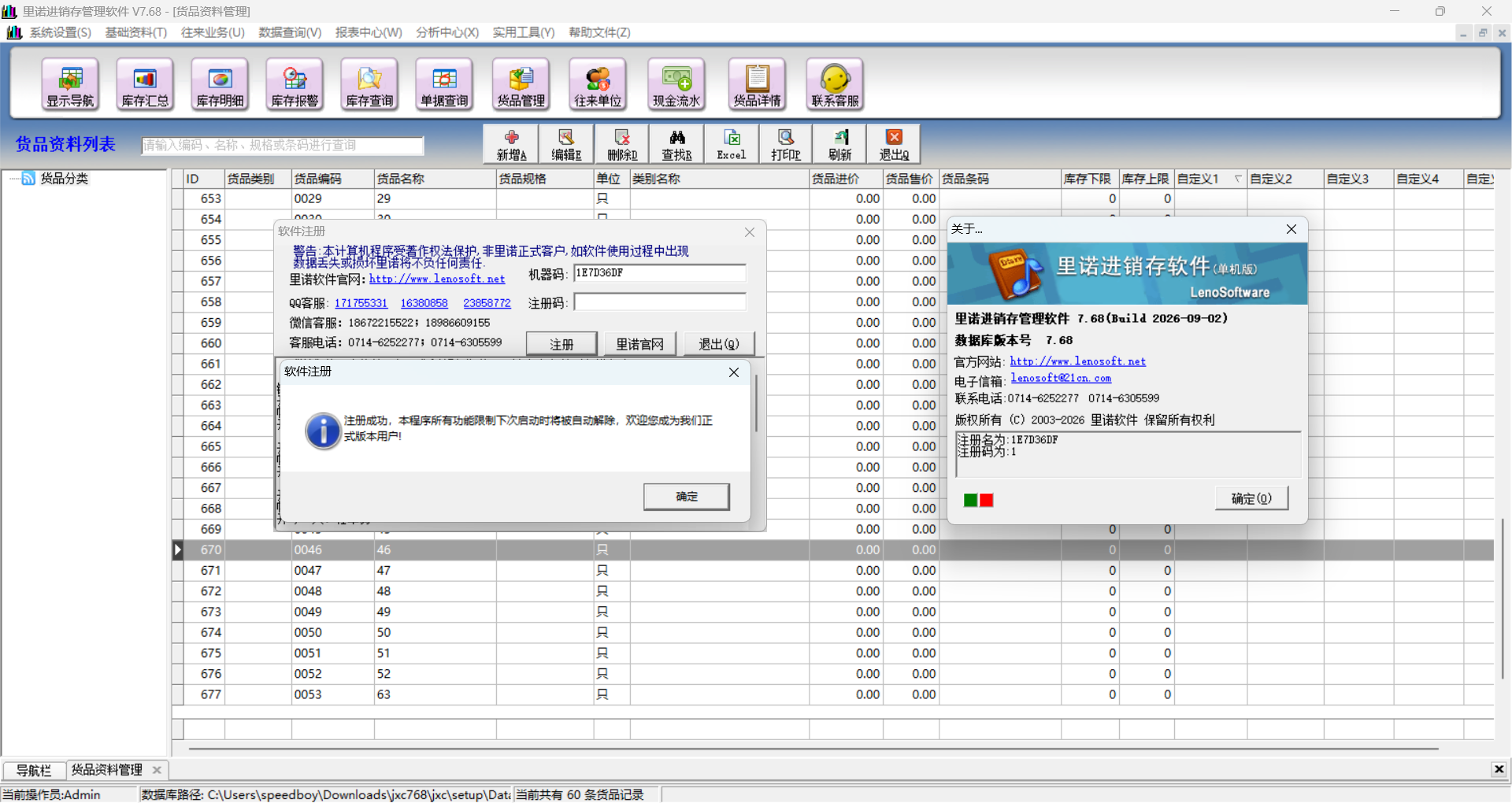Open 库存报警 stock alarm icon

coord(295,84)
